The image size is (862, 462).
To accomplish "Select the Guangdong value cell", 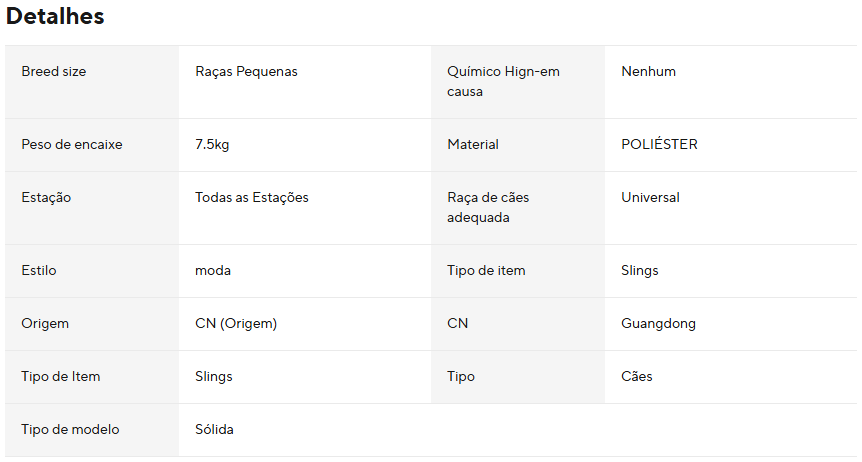I will [x=731, y=324].
